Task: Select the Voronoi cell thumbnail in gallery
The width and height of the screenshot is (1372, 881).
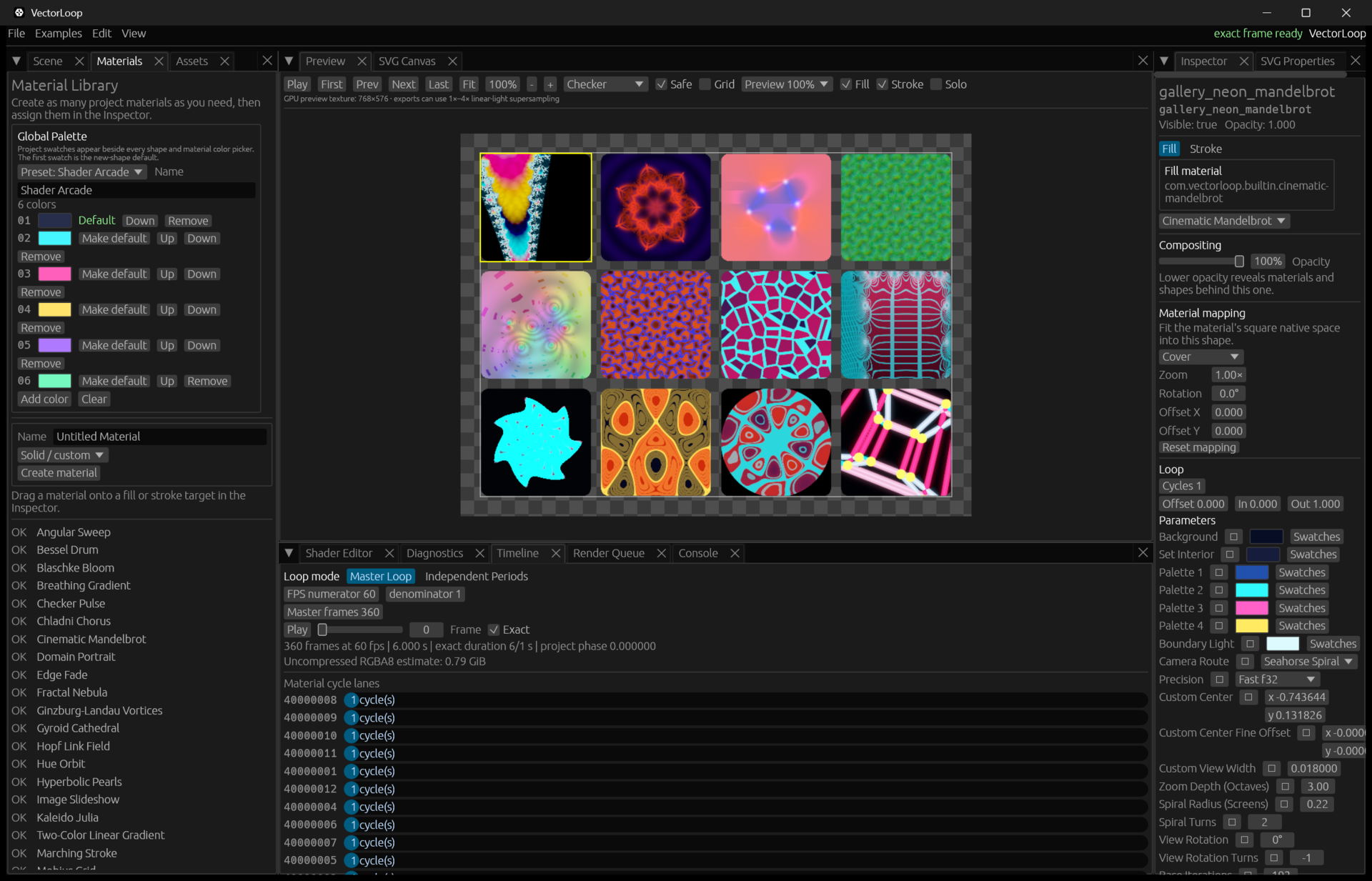Action: pyautogui.click(x=776, y=324)
